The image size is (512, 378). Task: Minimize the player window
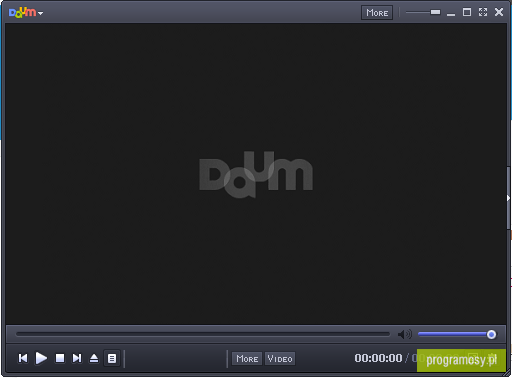pos(451,13)
